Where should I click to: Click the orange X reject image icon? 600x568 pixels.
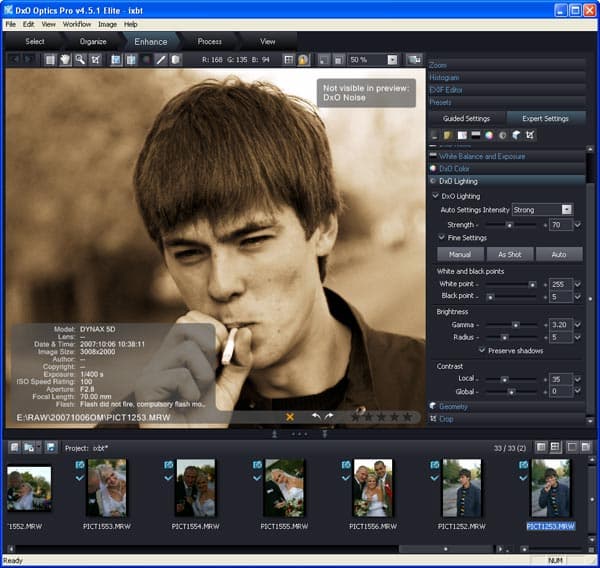coord(290,416)
